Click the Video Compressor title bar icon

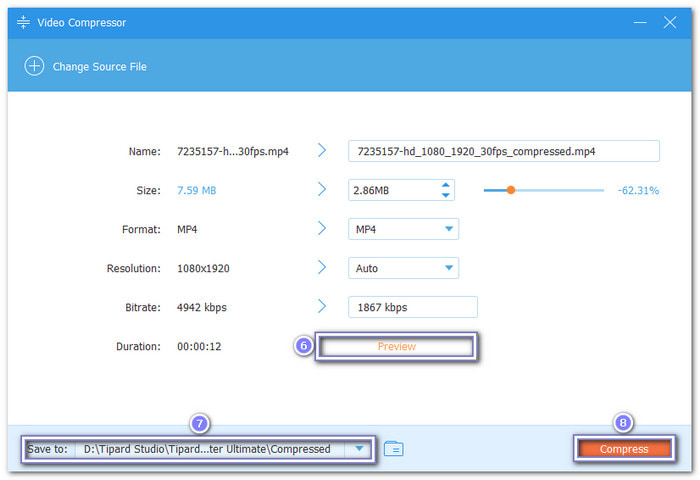23,22
